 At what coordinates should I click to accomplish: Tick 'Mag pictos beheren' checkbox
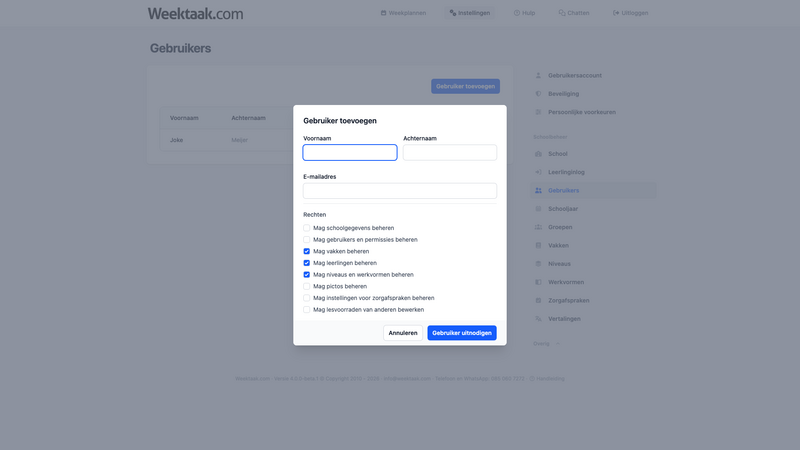tap(307, 286)
